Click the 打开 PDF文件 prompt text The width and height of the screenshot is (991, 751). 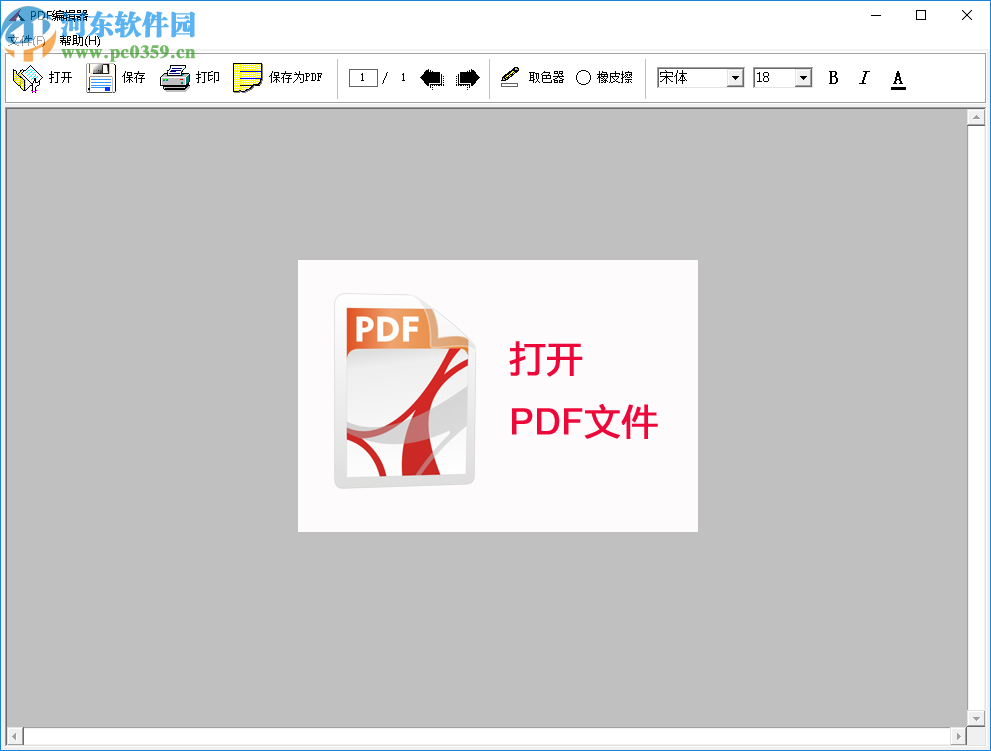click(583, 390)
